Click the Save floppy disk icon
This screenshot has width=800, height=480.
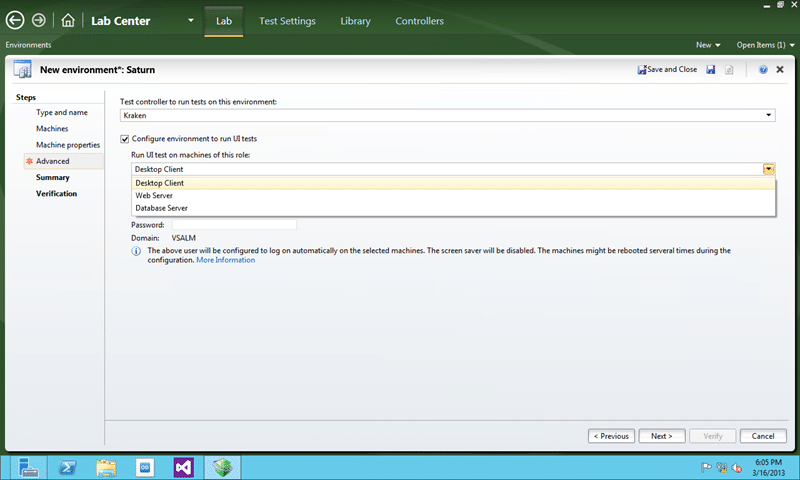(x=710, y=69)
